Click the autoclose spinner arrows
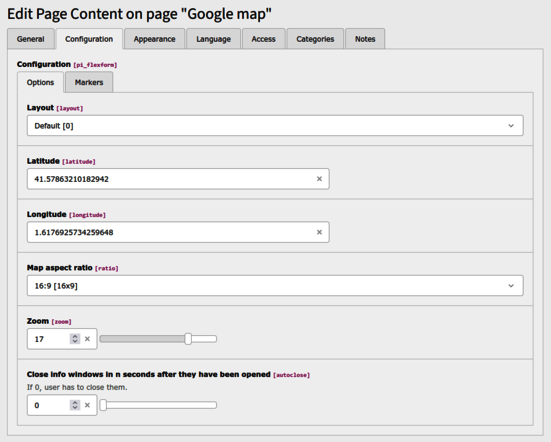 coord(75,405)
